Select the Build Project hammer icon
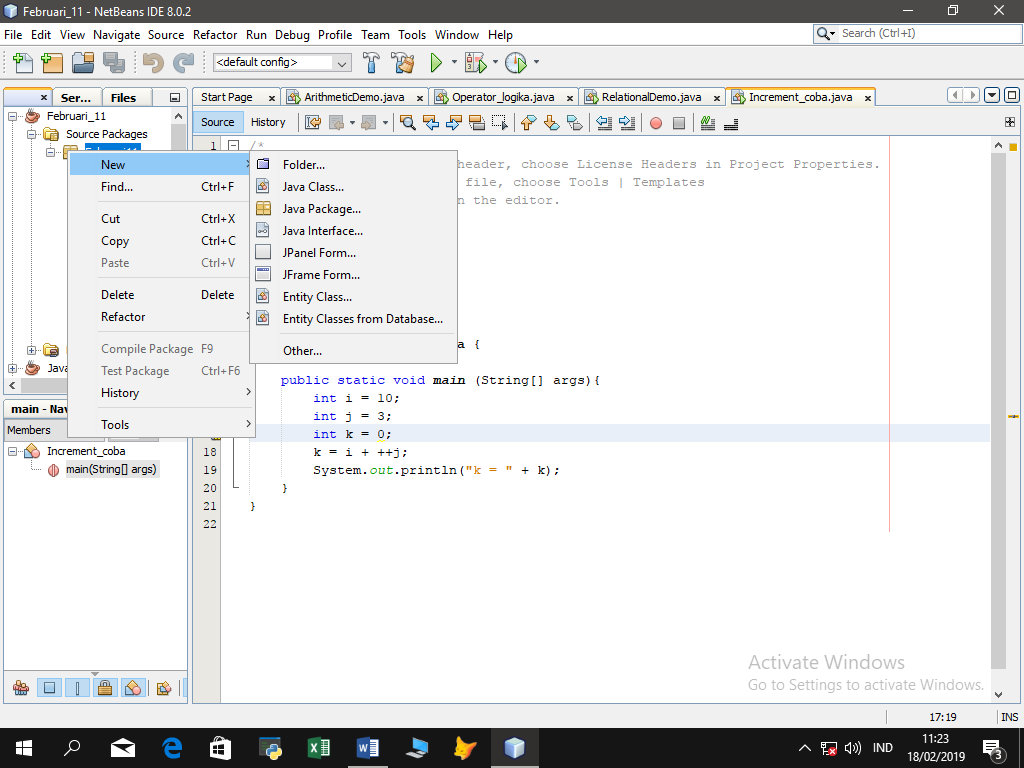 click(x=373, y=62)
